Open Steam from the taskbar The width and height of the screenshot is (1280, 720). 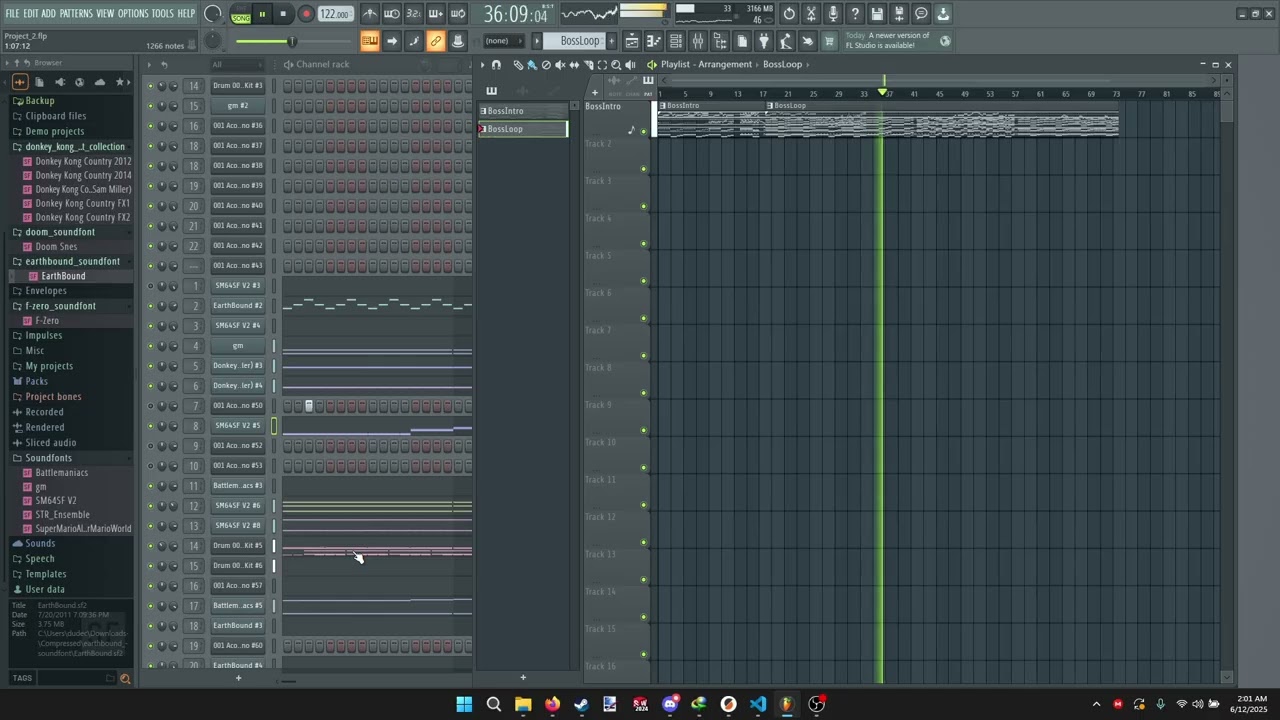coord(581,704)
